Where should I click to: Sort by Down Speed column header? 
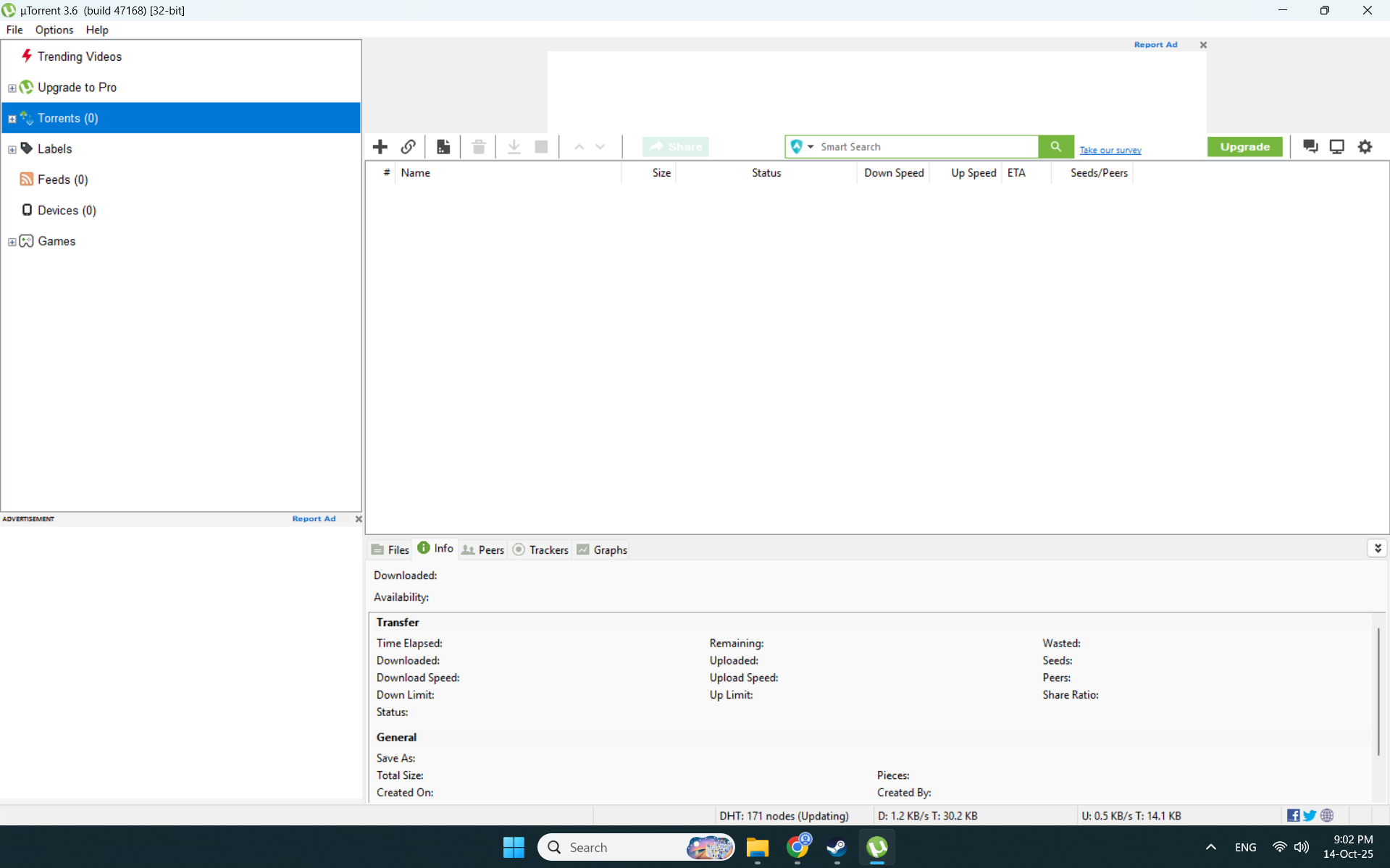click(893, 173)
